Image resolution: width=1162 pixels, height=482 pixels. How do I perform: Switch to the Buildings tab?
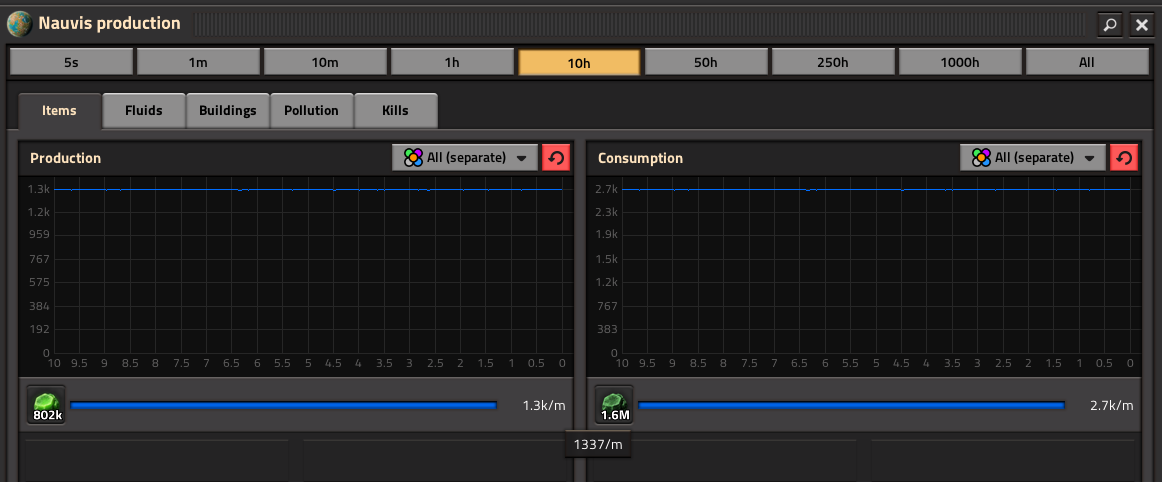click(x=228, y=110)
